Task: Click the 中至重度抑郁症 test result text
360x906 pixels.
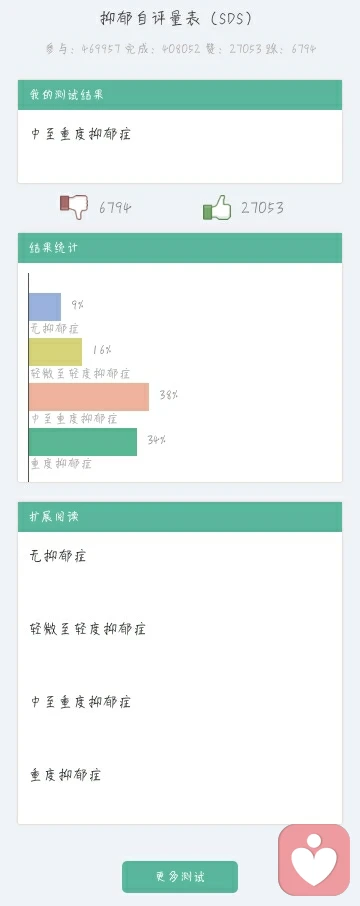Action: pyautogui.click(x=81, y=134)
